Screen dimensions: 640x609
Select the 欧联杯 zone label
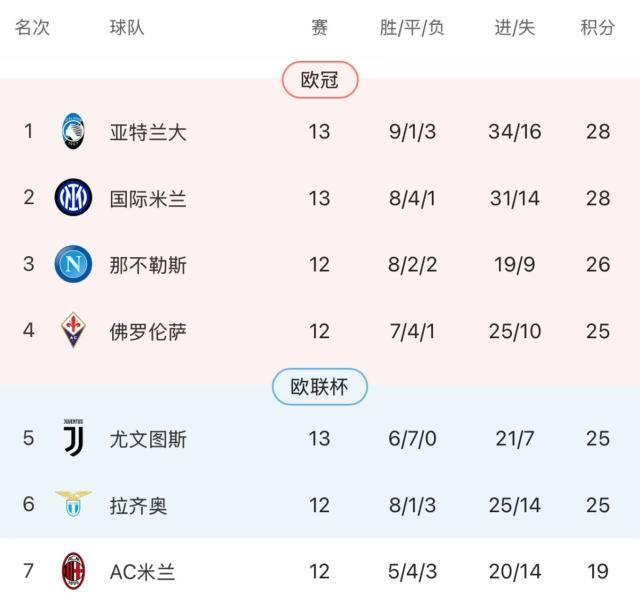320,387
